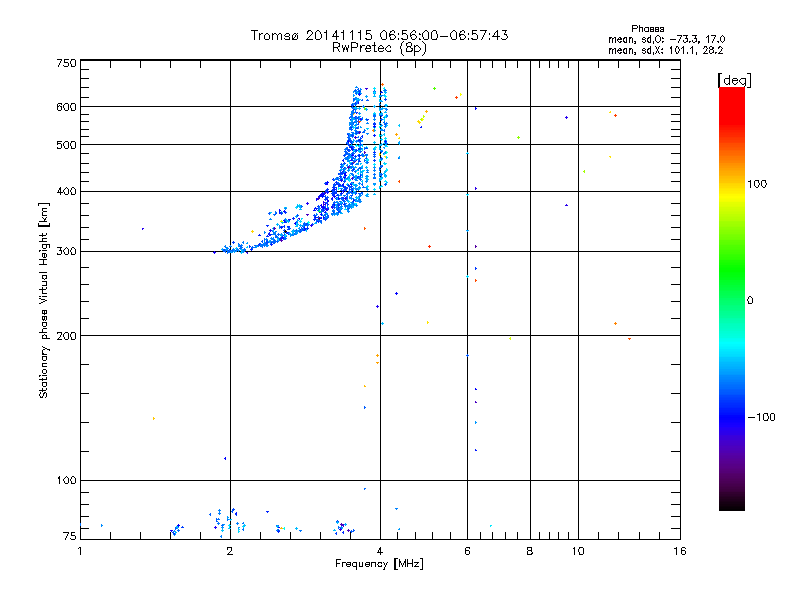
Task: Click the '600' y-axis tick label
Action: tap(66, 107)
